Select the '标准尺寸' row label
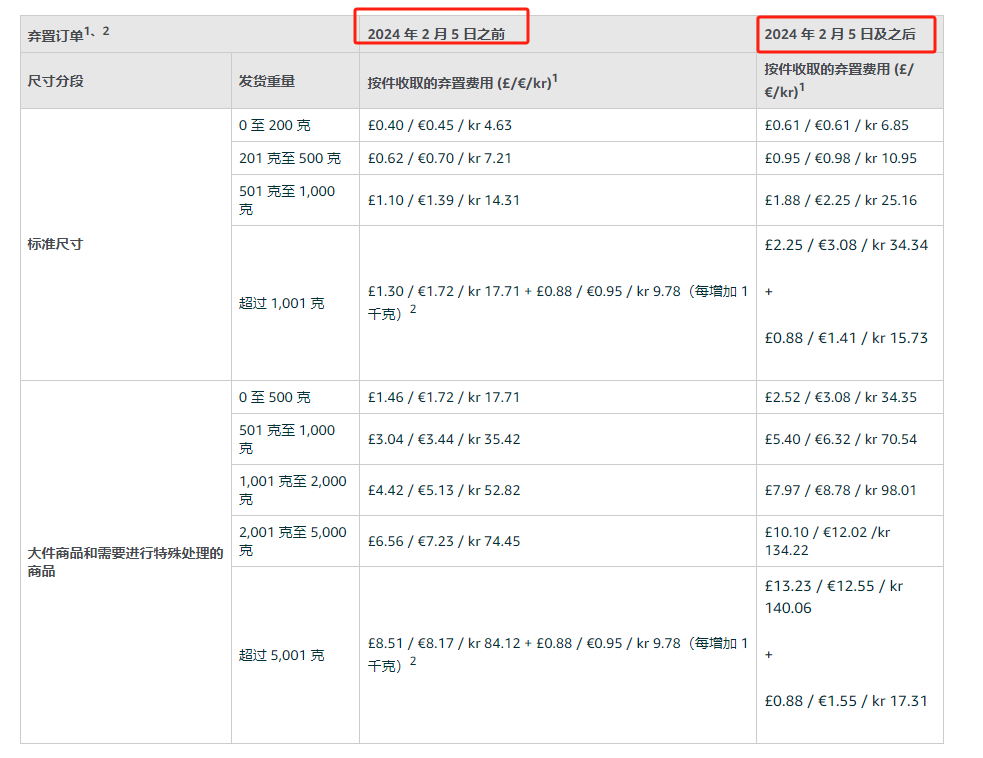983x758 pixels. click(56, 244)
